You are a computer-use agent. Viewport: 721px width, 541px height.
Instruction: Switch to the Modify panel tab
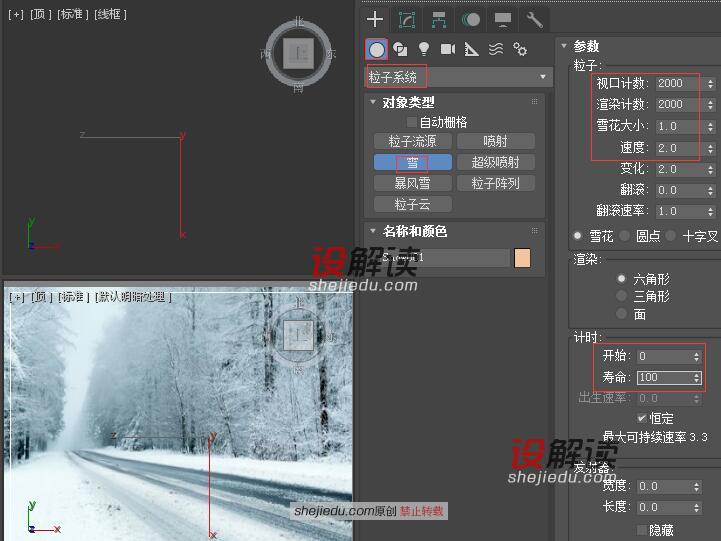[x=406, y=20]
